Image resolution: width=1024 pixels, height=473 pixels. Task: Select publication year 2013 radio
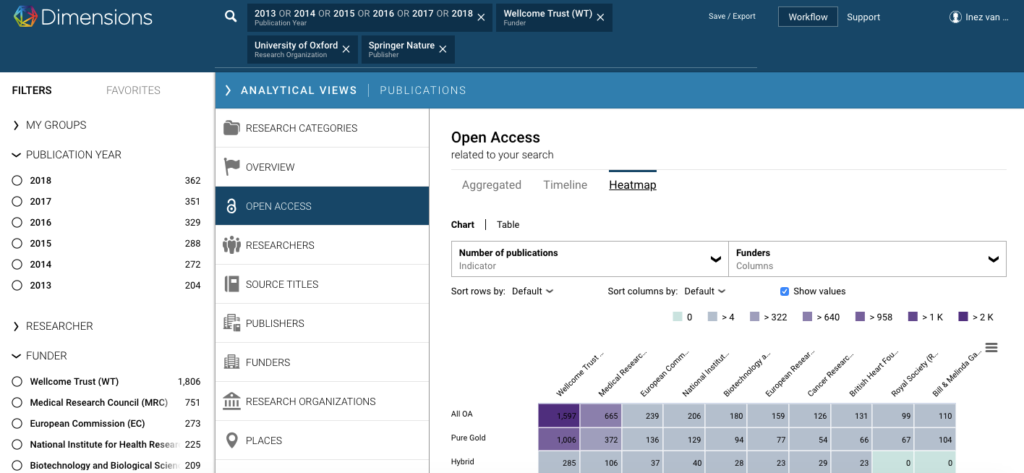(17, 285)
